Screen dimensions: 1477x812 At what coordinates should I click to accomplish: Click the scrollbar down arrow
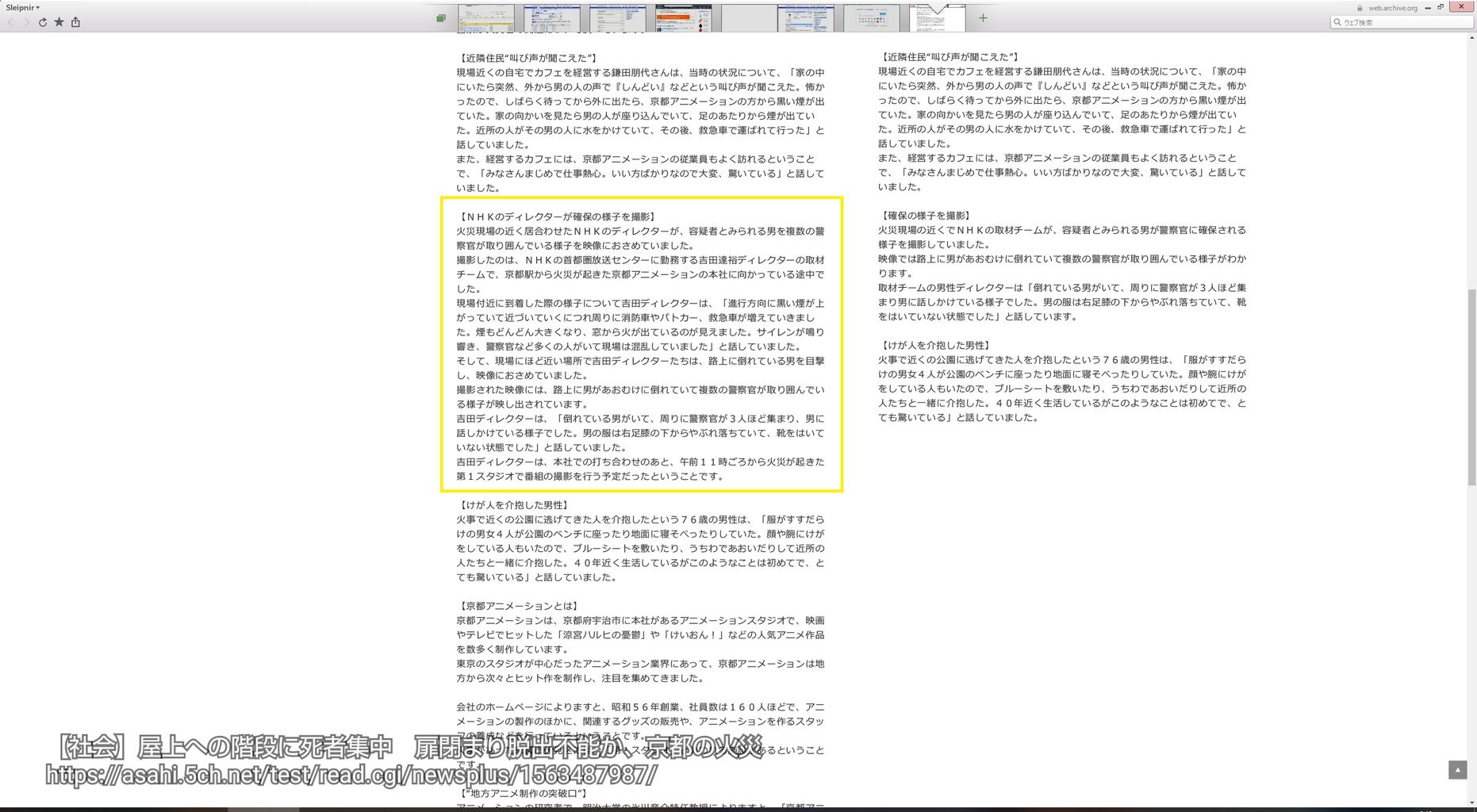pos(1471,802)
